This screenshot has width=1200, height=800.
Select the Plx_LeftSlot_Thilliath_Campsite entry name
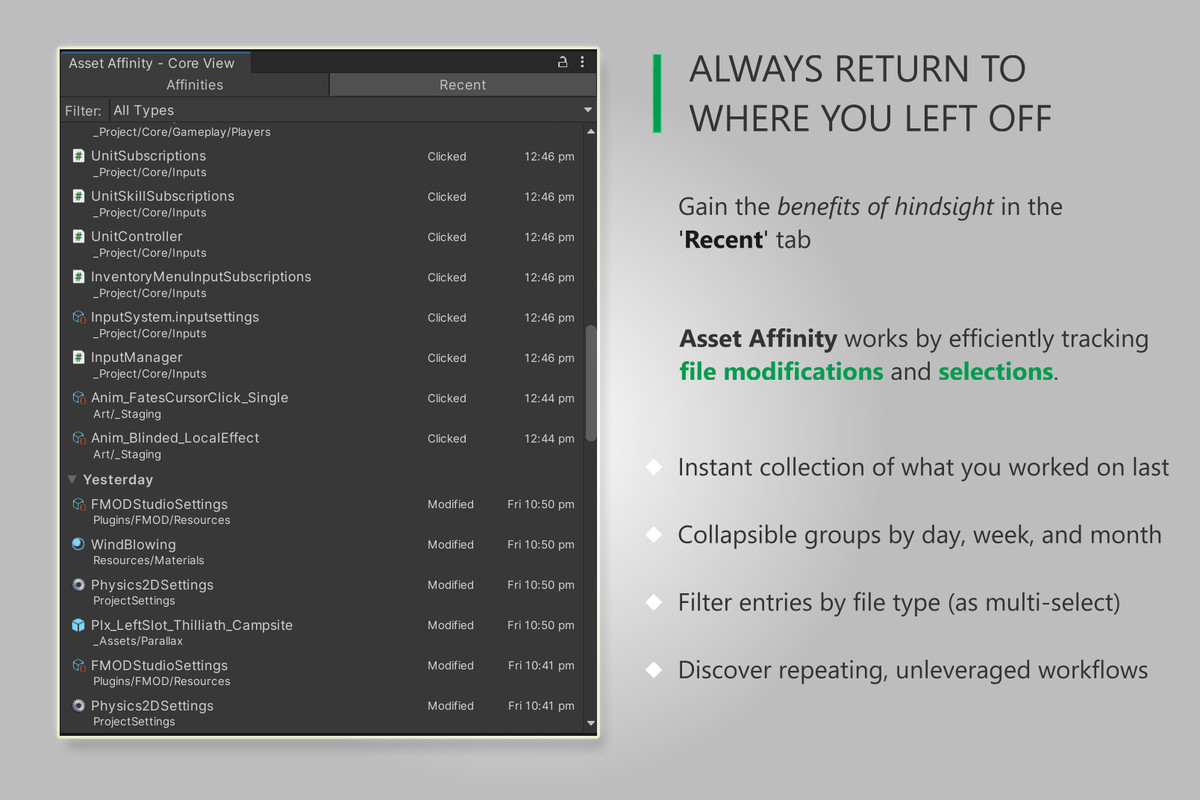(192, 625)
